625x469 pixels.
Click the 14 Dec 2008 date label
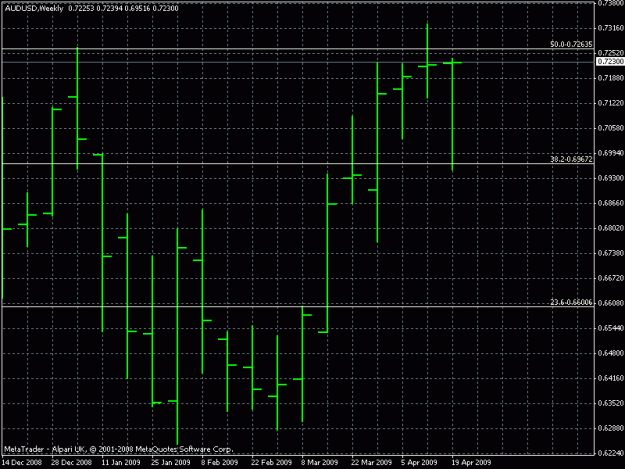pyautogui.click(x=22, y=462)
